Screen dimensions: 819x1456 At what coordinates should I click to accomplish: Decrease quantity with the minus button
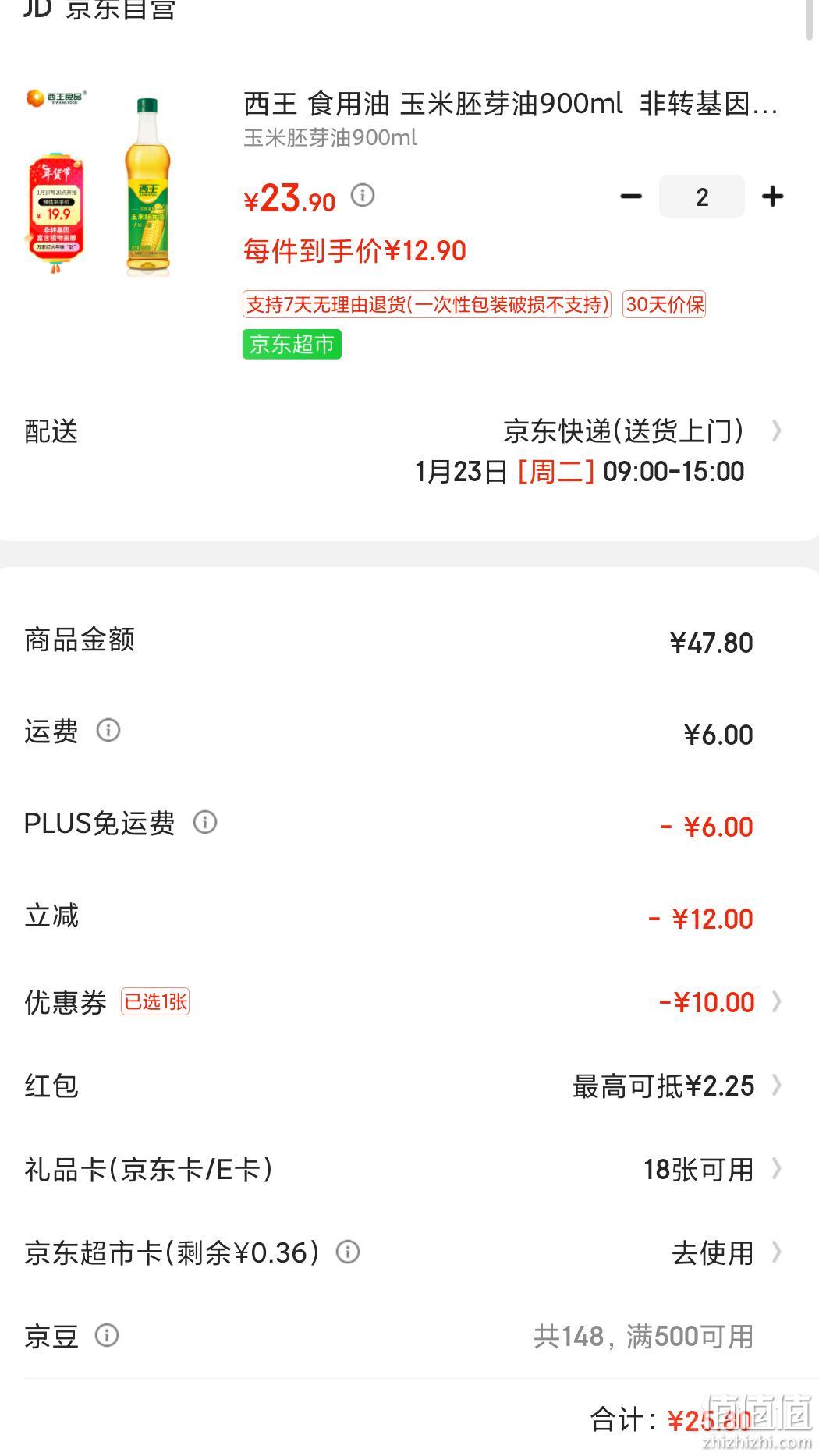pyautogui.click(x=630, y=197)
